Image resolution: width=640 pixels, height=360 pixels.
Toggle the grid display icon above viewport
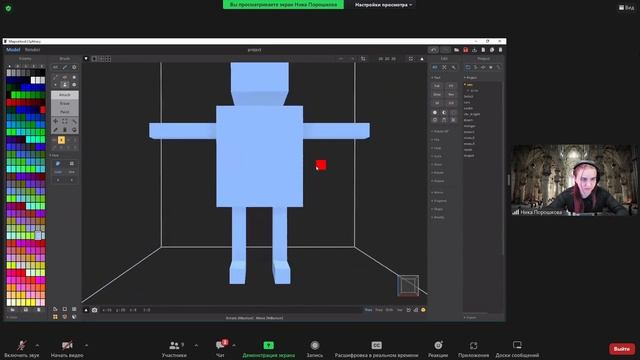[108, 59]
